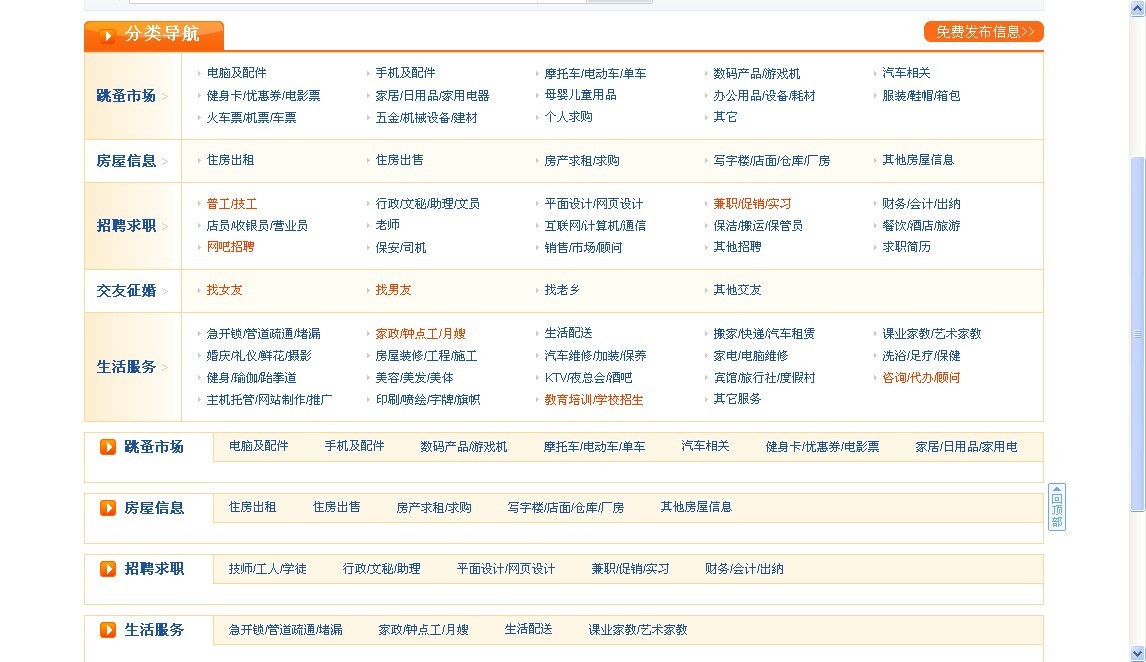
Task: Open the orange 兼职/促销/实习 link in top table
Action: (x=752, y=204)
